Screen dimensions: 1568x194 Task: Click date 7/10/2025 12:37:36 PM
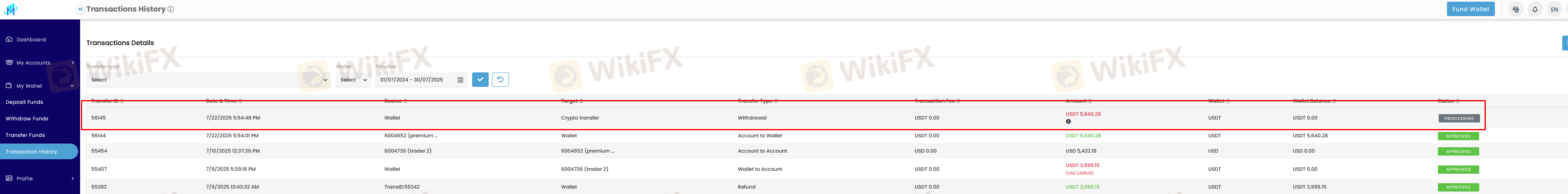pyautogui.click(x=233, y=151)
